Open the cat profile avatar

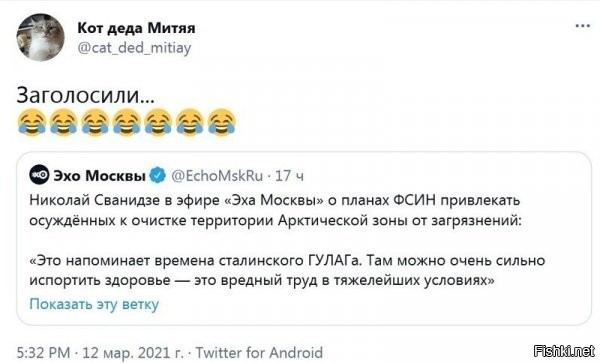41,37
